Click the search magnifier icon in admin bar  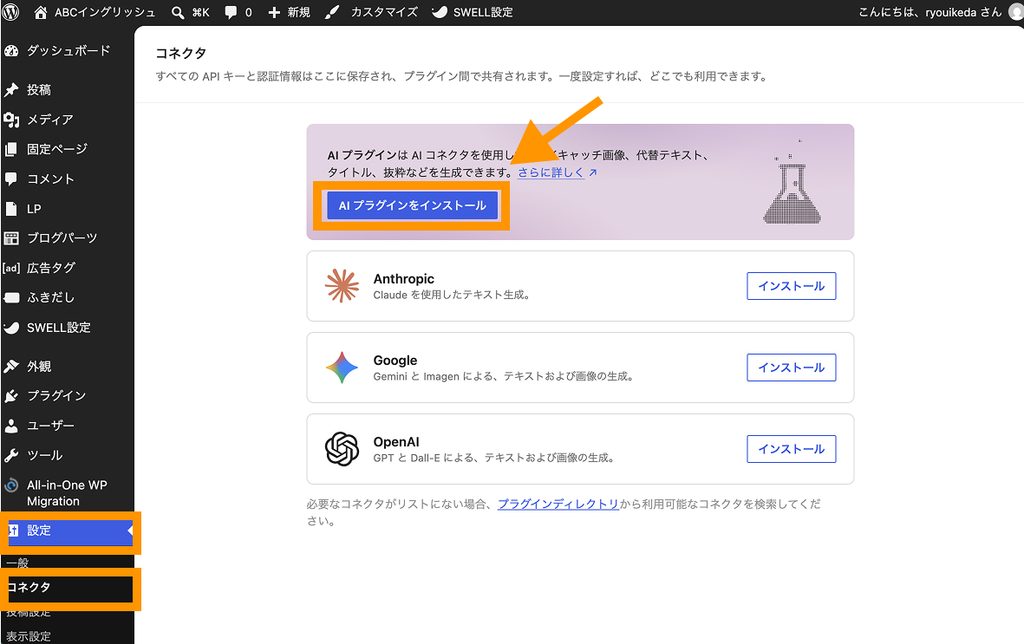point(178,12)
